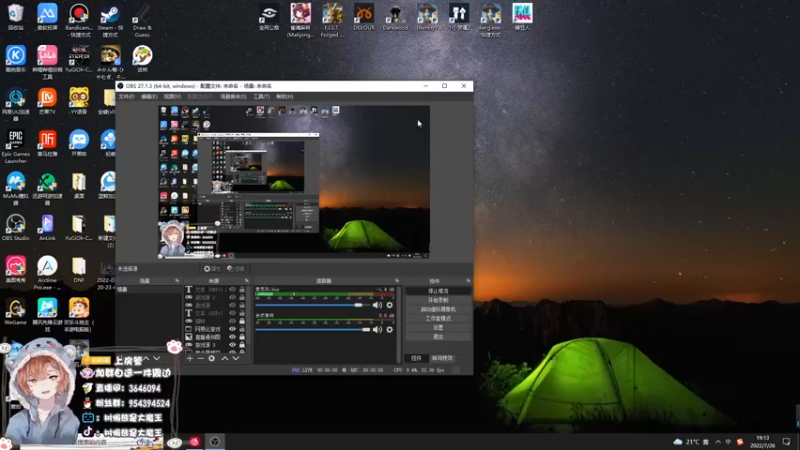The width and height of the screenshot is (800, 450).
Task: Pop out the 控件 dock panel
Action: 468,281
